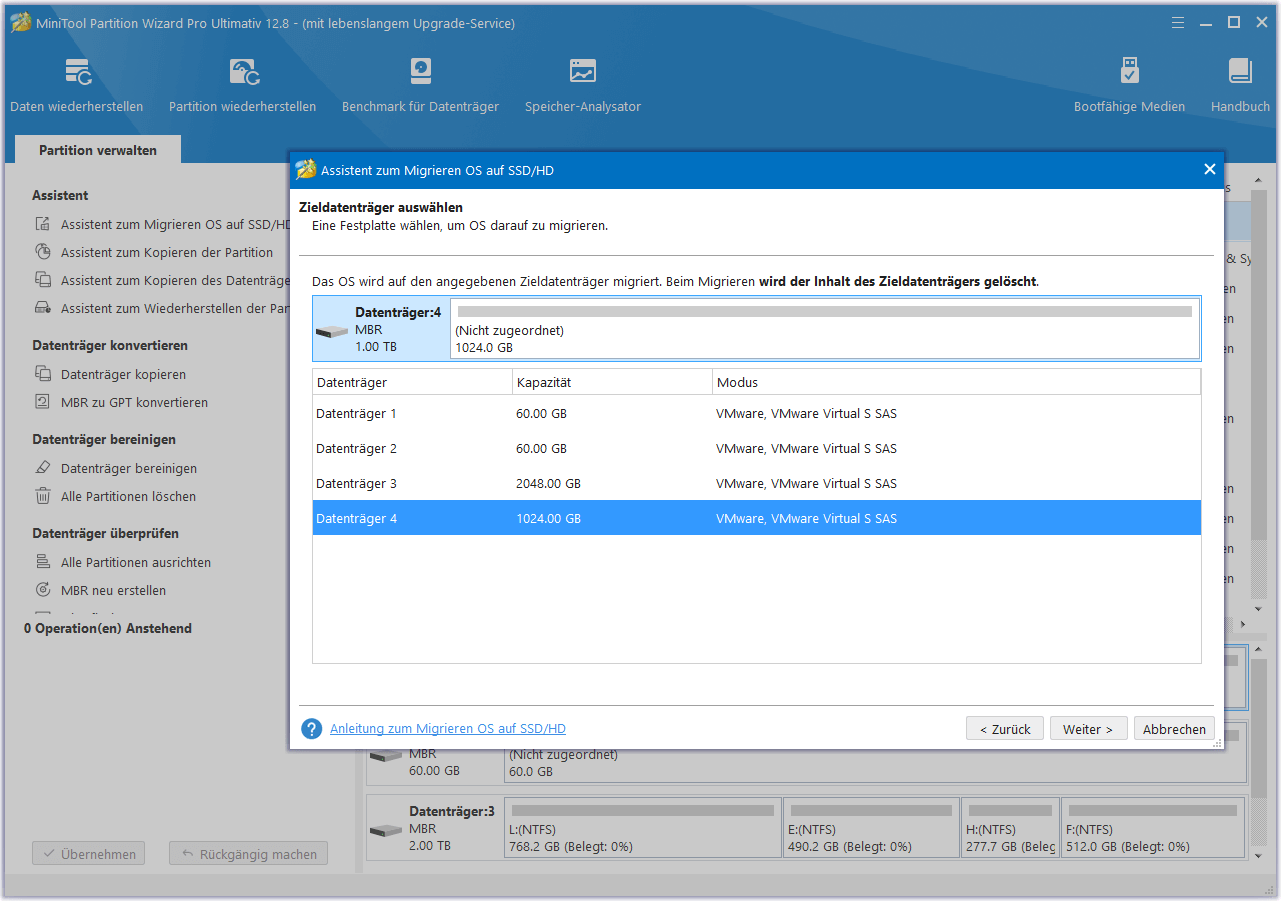Screen dimensions: 1282x902
Task: Click 2048.00 GB capacity cell
Action: click(548, 483)
